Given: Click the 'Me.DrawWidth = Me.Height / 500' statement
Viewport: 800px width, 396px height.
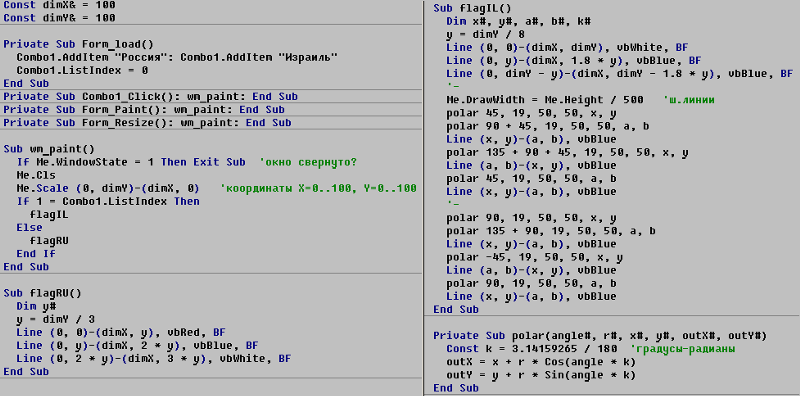Looking at the screenshot, I should [x=544, y=100].
